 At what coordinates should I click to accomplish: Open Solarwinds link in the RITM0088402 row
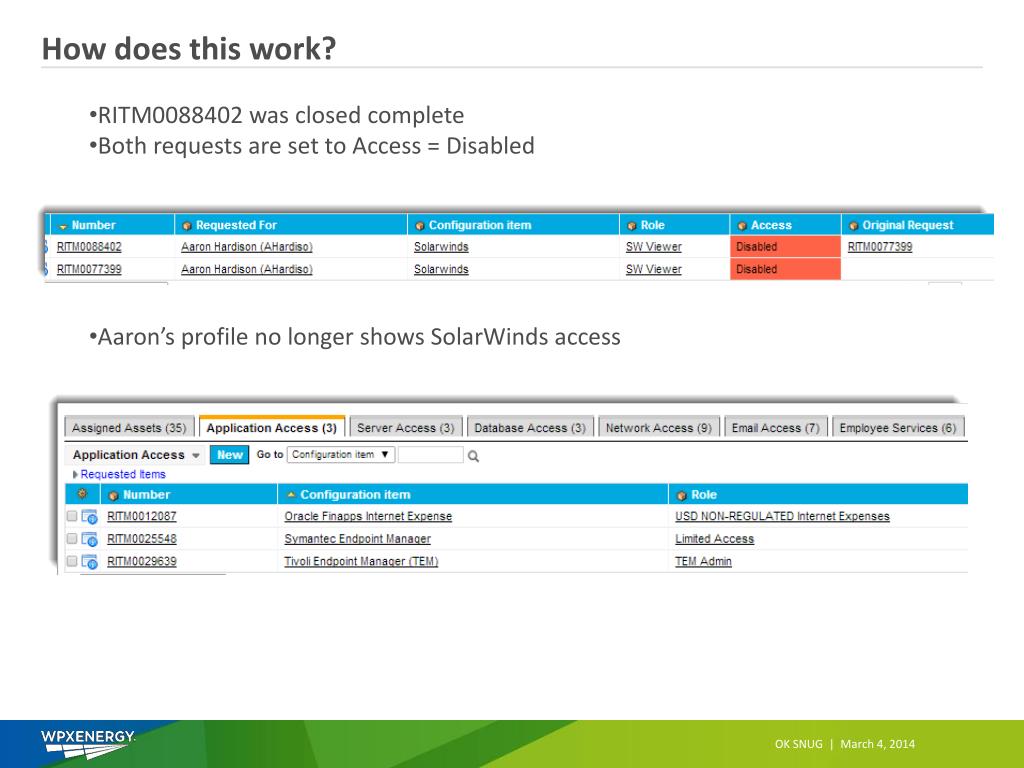(441, 247)
